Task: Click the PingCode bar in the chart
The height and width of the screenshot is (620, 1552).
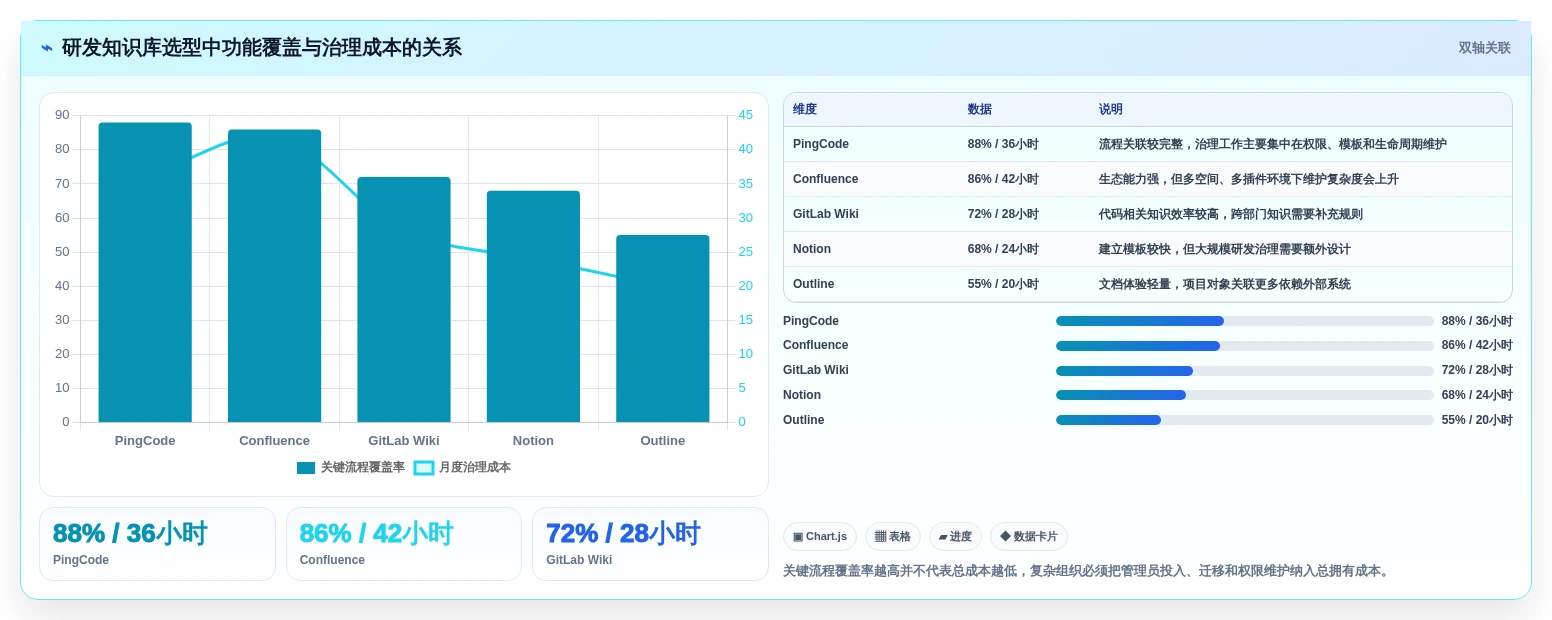Action: click(145, 272)
